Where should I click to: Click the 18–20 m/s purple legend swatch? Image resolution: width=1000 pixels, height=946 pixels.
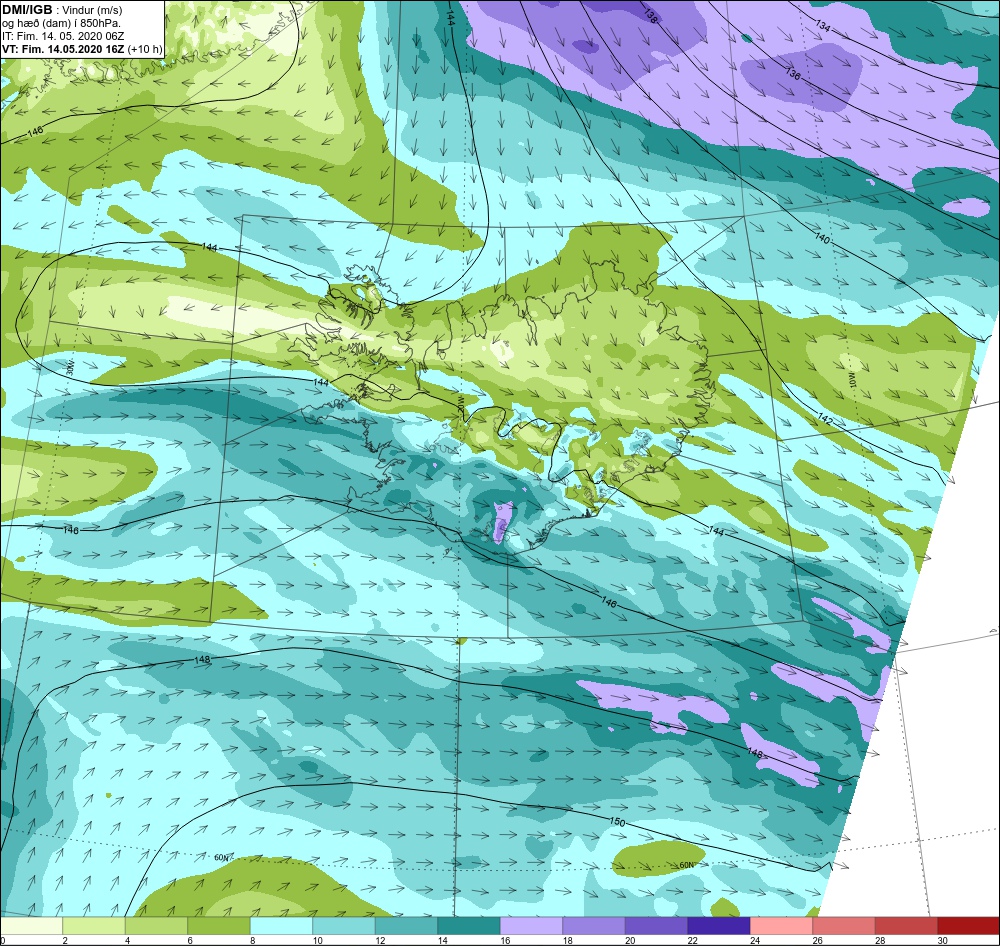[594, 926]
